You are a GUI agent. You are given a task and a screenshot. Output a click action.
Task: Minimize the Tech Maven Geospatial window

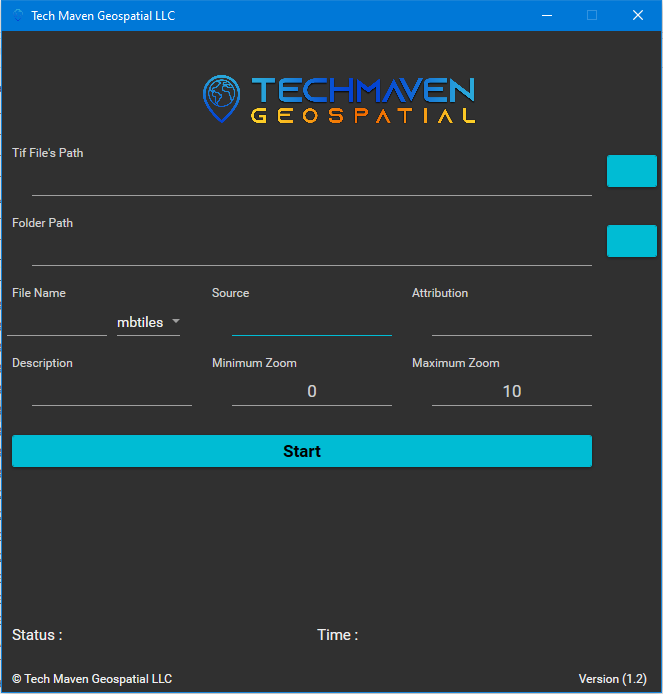click(x=547, y=15)
